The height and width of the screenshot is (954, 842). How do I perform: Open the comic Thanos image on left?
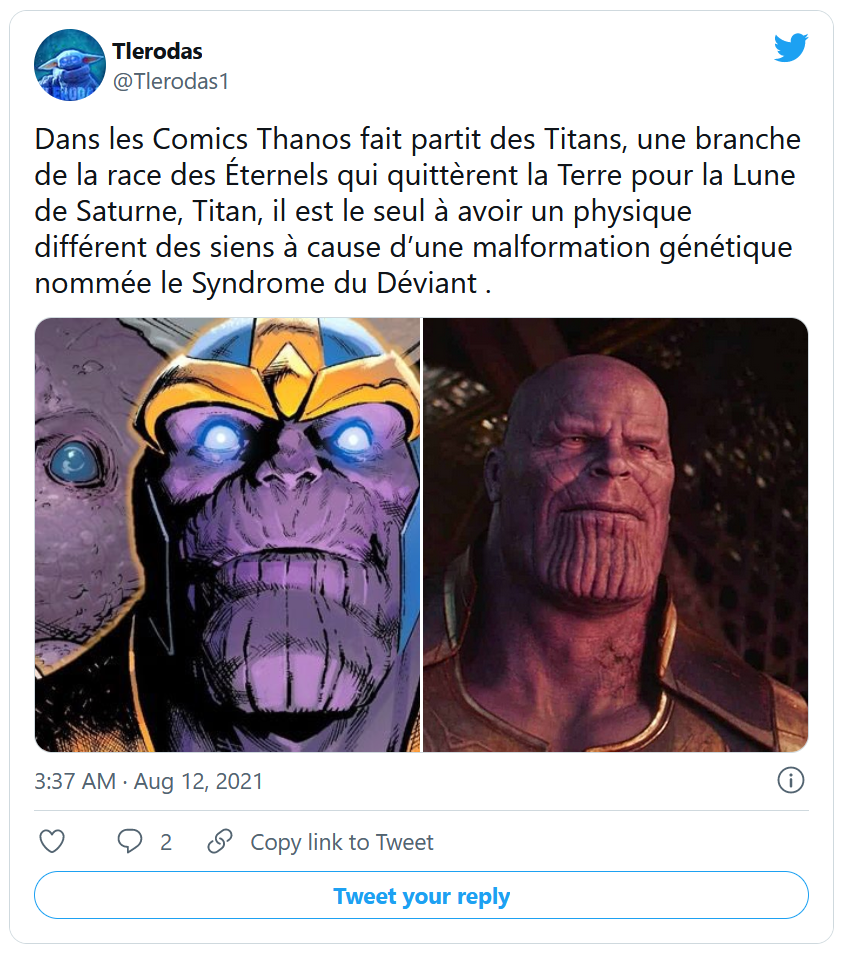point(228,535)
